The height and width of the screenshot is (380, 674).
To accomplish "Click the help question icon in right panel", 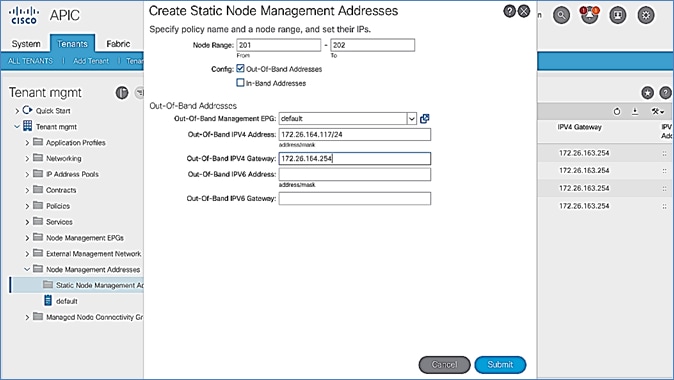I will (665, 92).
